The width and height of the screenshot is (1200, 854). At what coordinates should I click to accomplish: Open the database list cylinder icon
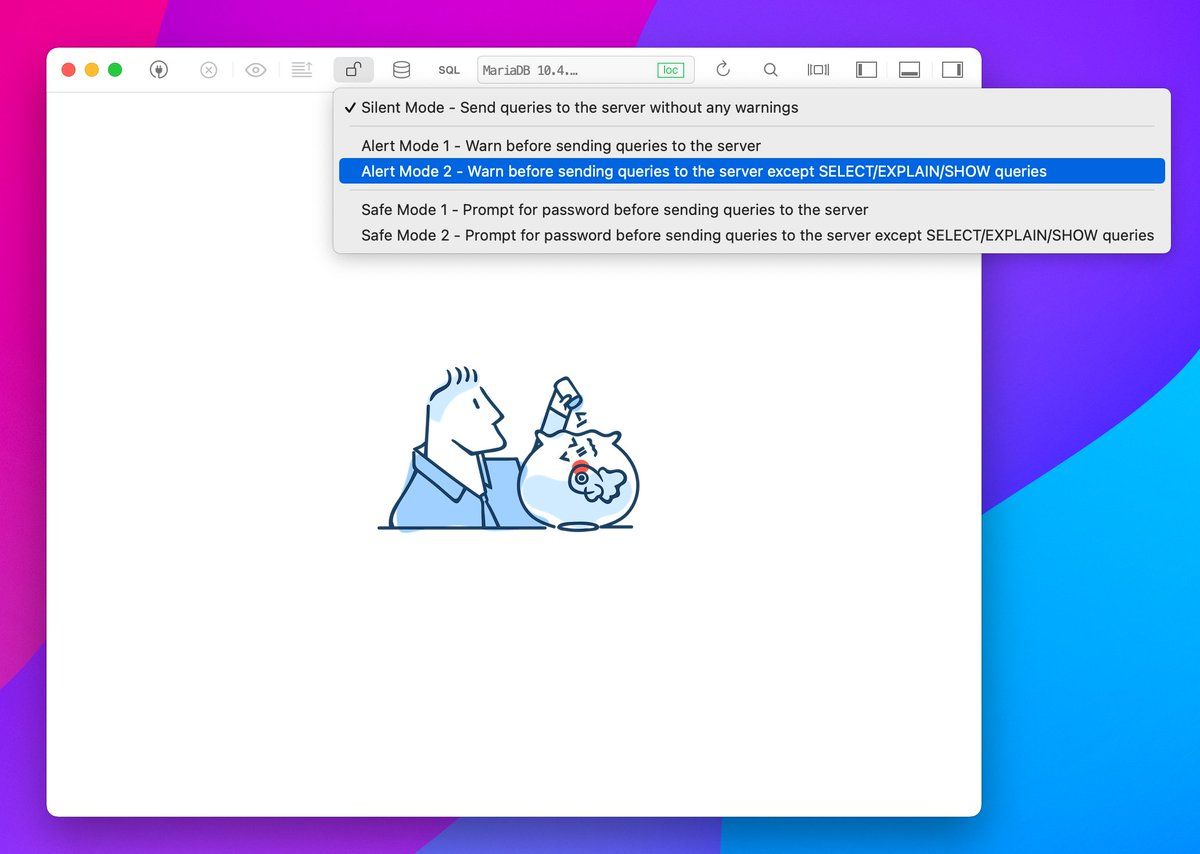coord(401,70)
